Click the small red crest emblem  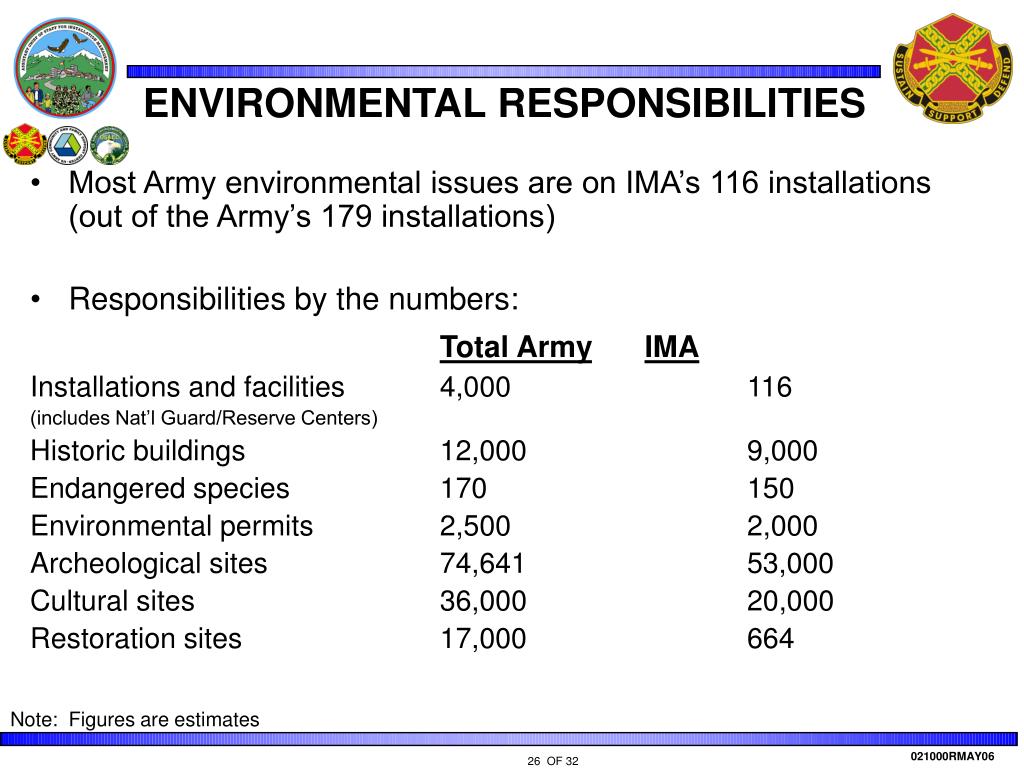24,145
